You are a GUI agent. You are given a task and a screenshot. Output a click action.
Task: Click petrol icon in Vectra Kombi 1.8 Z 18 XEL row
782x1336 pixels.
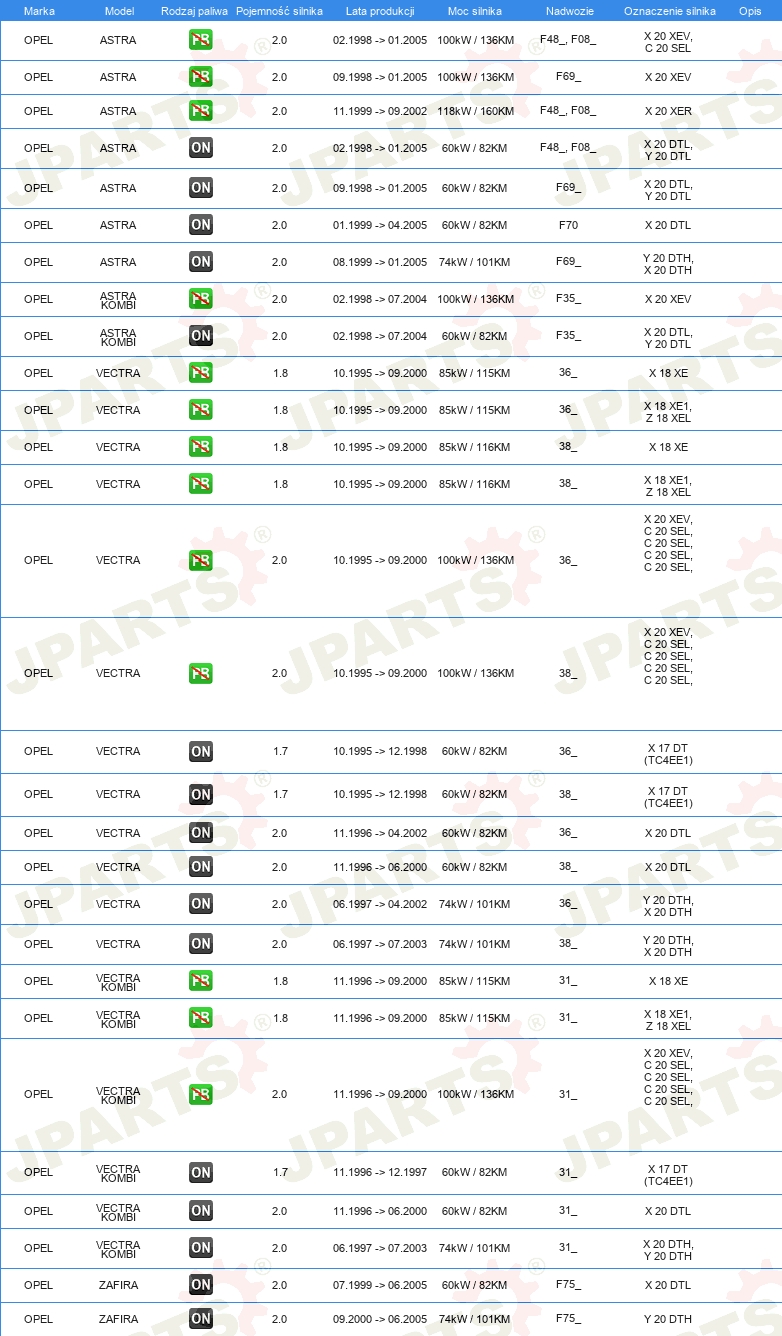click(x=201, y=1018)
